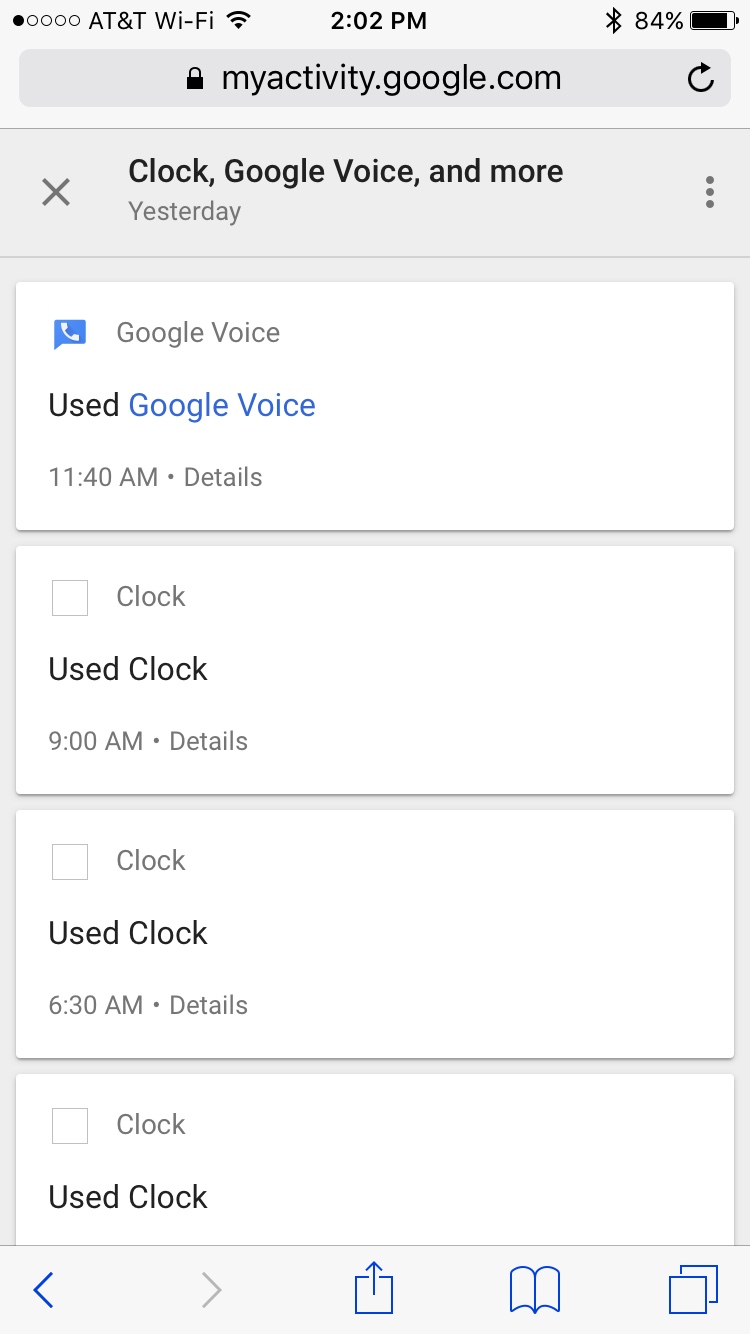Show open Safari tabs
The image size is (750, 1334).
click(x=693, y=1289)
